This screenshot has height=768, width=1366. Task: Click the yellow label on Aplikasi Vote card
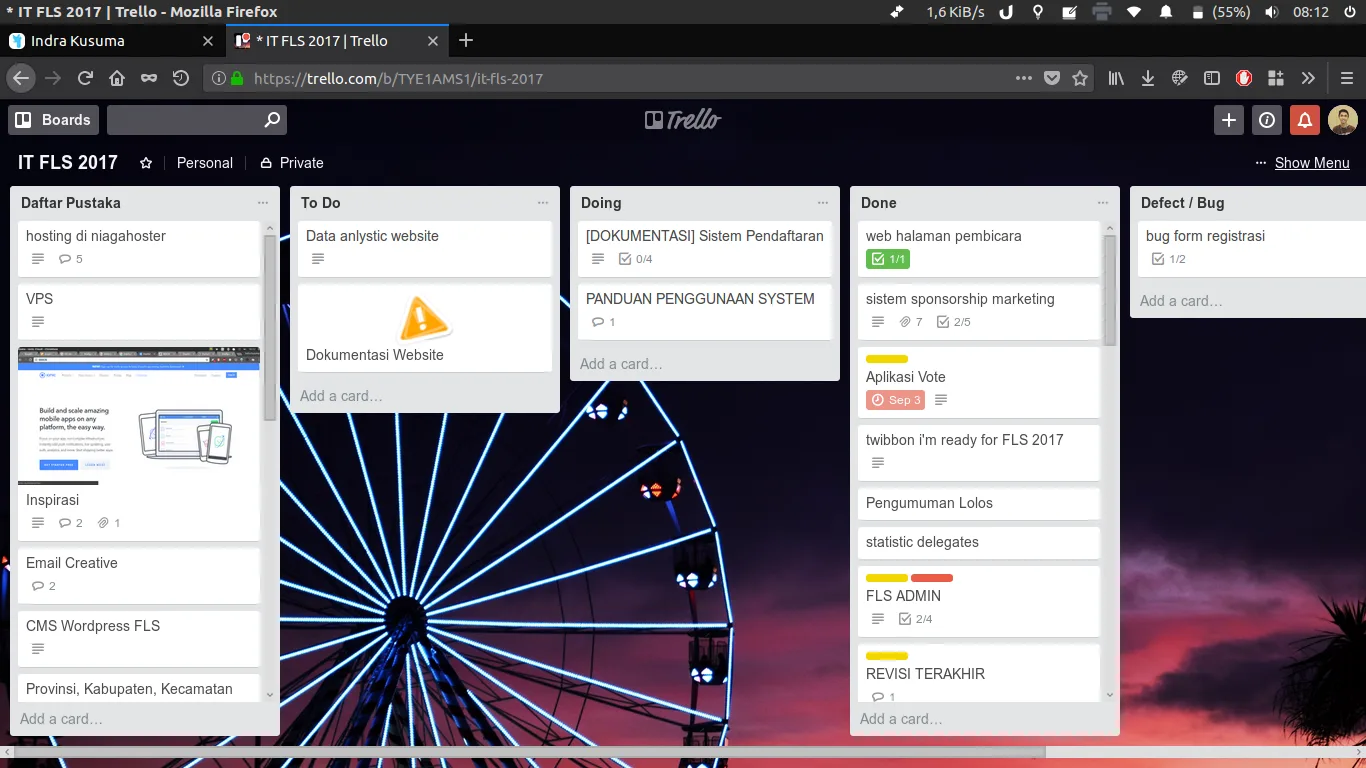[x=887, y=358]
